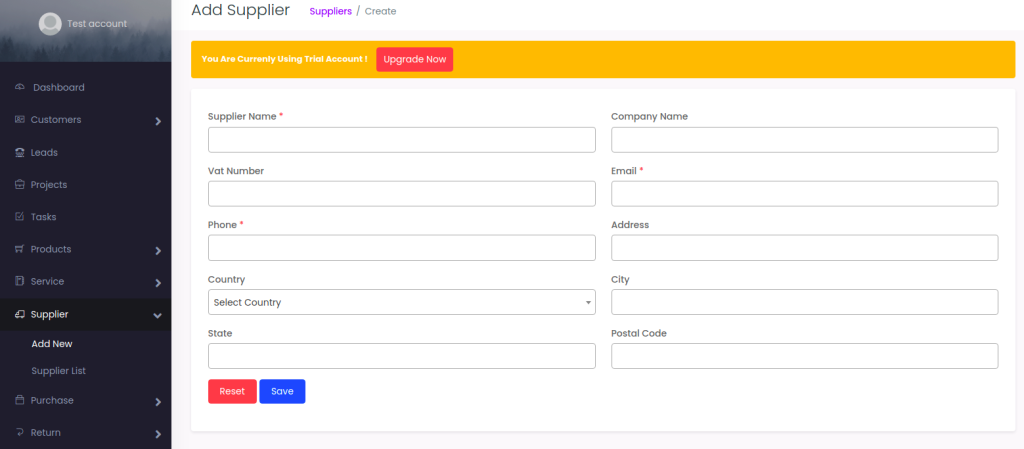The image size is (1024, 449).
Task: Click the Tasks checklist icon
Action: [x=20, y=217]
